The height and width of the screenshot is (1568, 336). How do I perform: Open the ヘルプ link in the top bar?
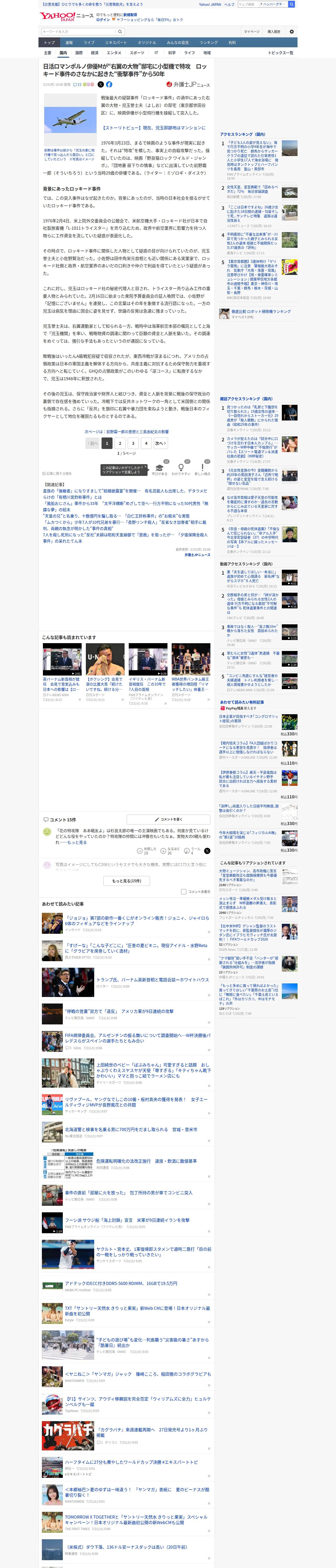tap(229, 4)
